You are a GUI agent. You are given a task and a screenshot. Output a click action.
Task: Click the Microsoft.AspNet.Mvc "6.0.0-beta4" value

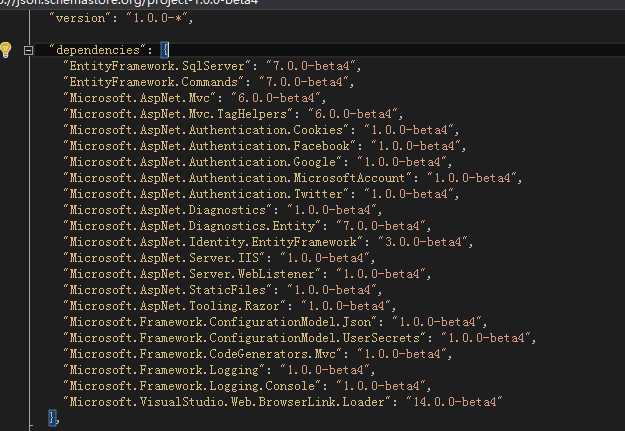[x=276, y=98]
